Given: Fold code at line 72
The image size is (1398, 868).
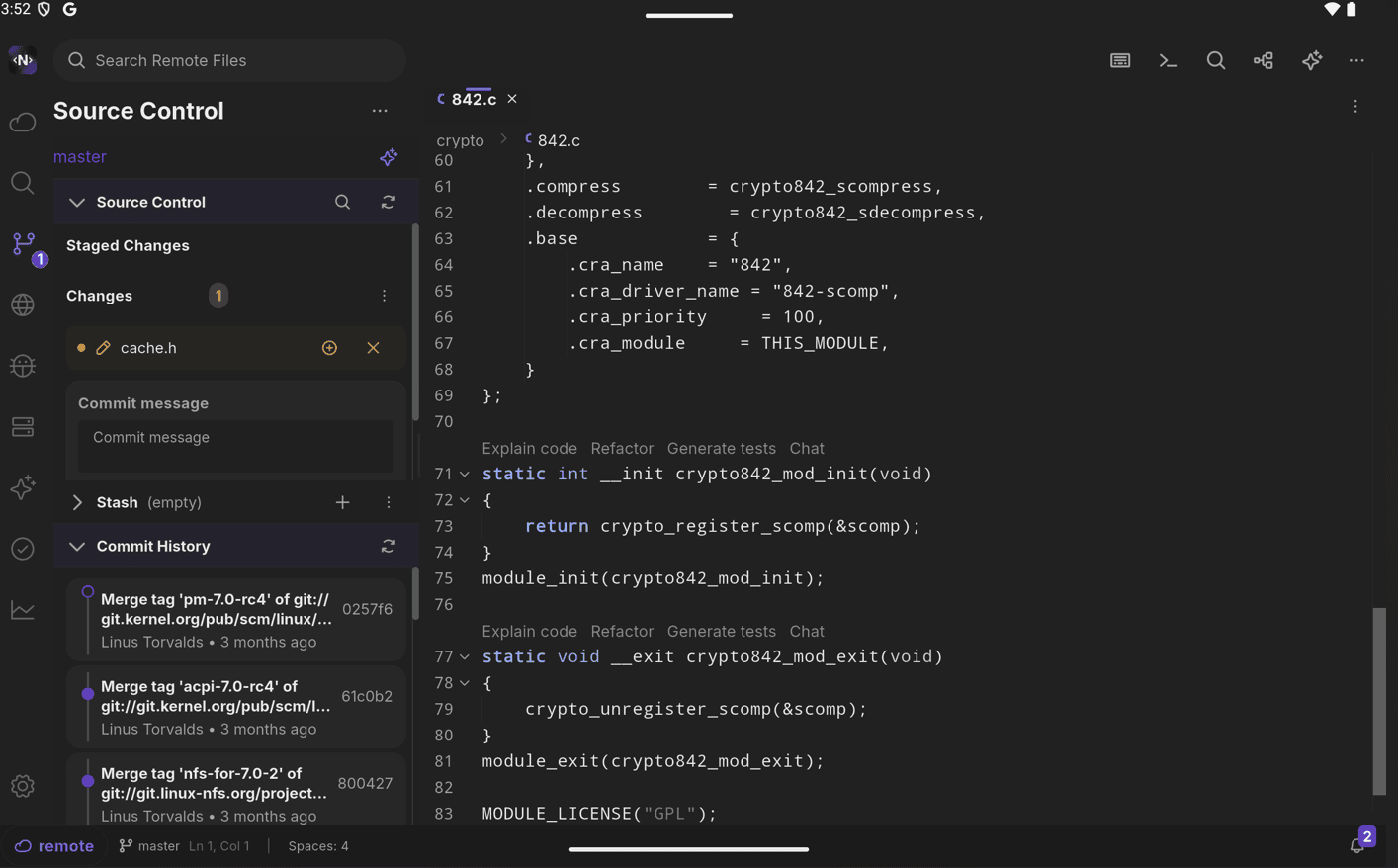Looking at the screenshot, I should click(x=465, y=500).
